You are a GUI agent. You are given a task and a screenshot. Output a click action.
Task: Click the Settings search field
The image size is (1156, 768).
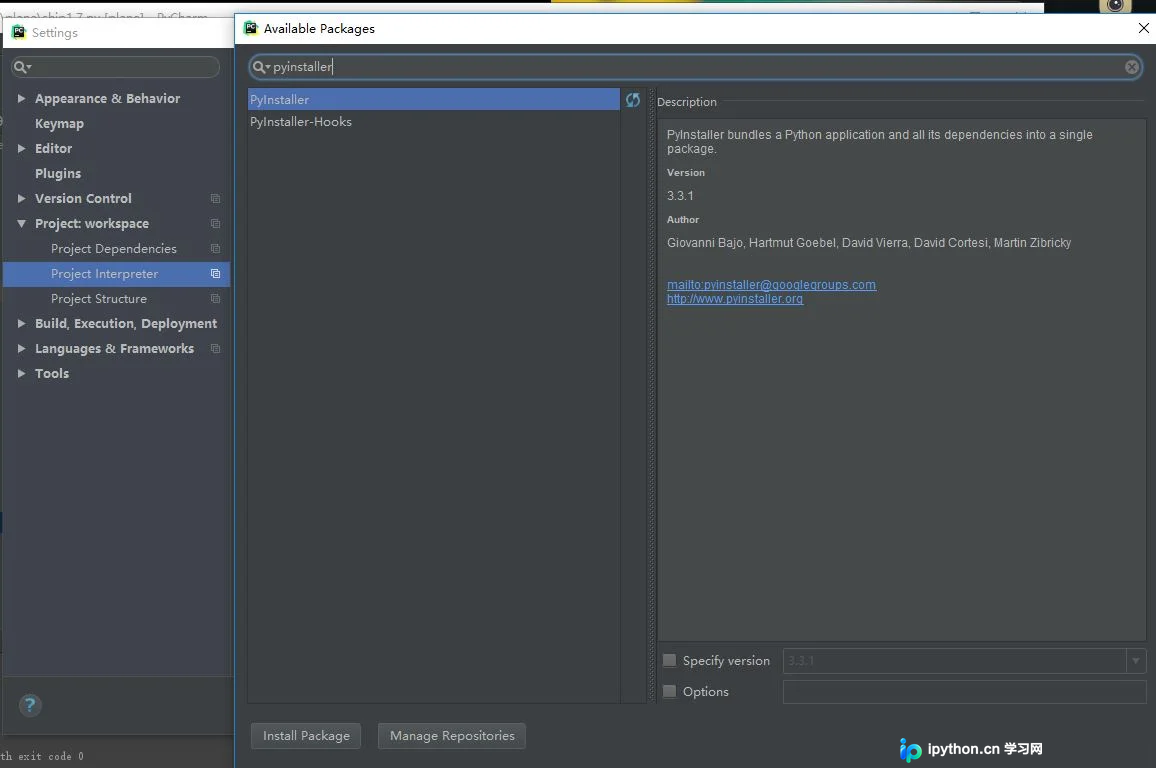[x=116, y=67]
